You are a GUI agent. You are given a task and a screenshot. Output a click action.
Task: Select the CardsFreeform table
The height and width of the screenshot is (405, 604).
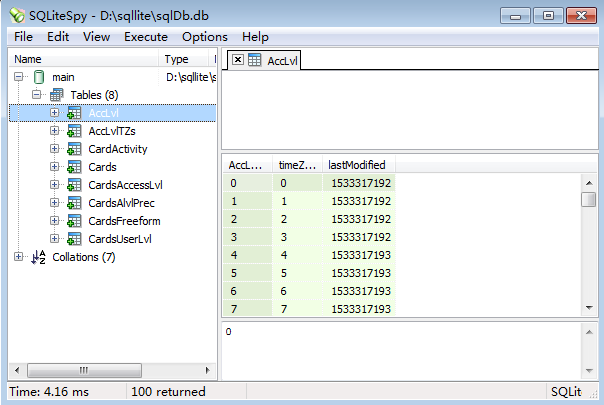pos(124,221)
